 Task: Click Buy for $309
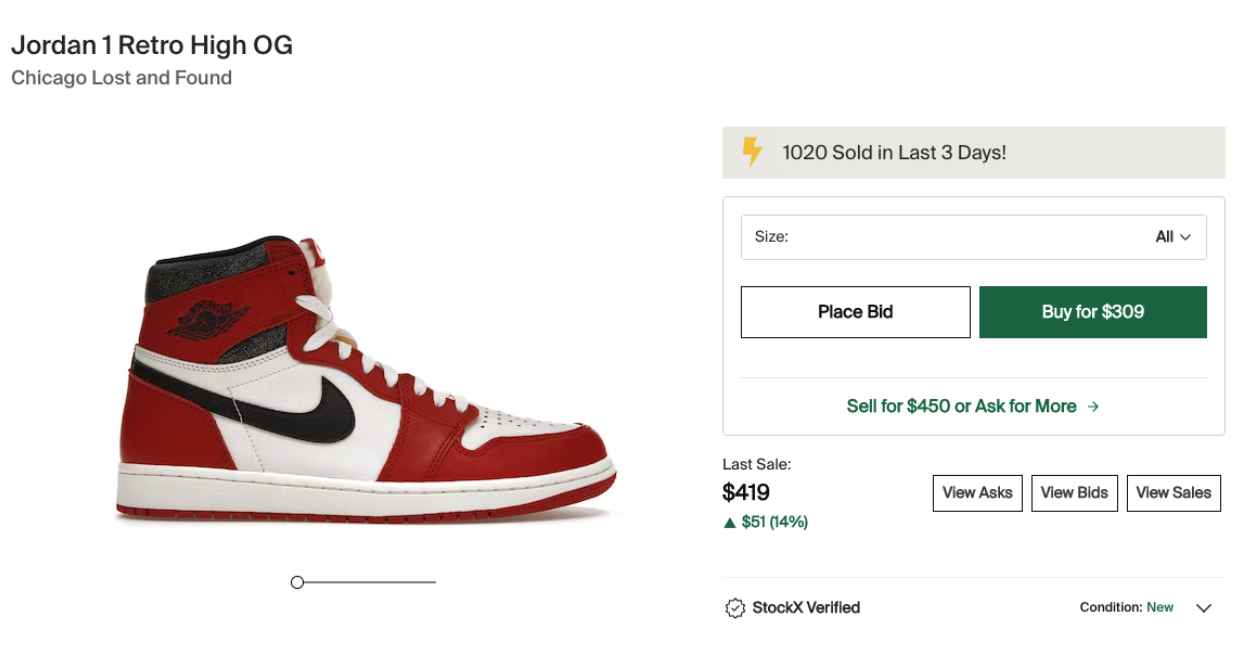[1093, 311]
